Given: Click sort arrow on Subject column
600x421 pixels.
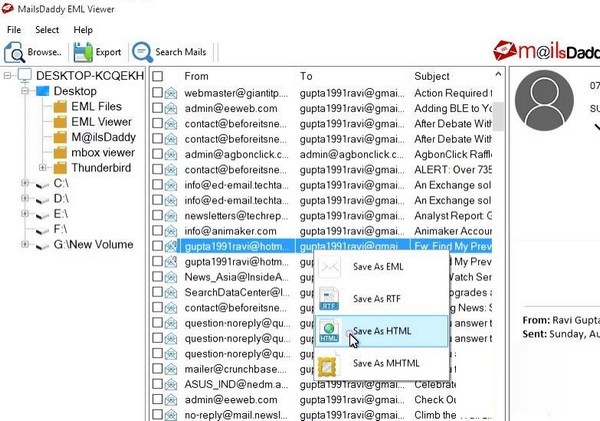Looking at the screenshot, I should click(x=498, y=74).
